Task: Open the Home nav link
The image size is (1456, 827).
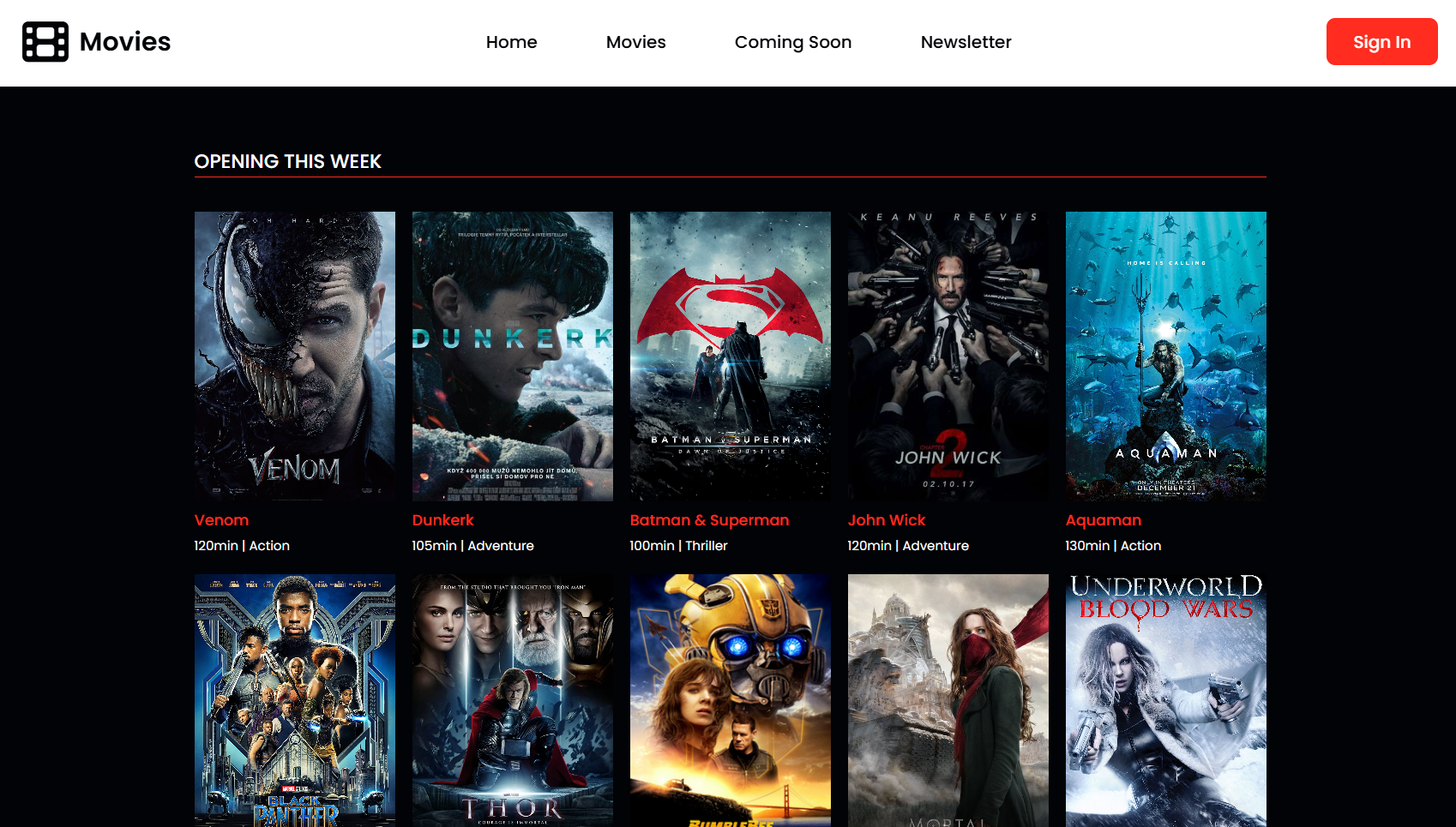Action: [x=511, y=42]
